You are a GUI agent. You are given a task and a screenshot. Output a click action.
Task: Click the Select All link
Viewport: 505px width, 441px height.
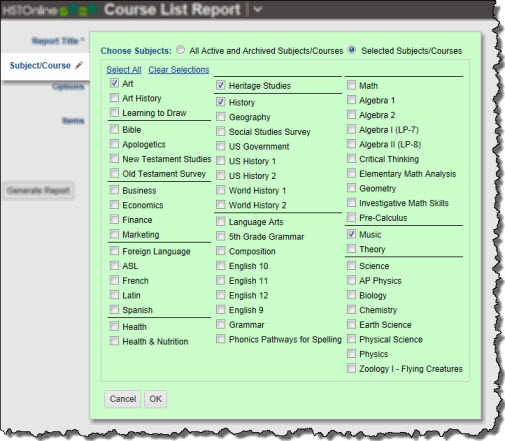[x=124, y=70]
